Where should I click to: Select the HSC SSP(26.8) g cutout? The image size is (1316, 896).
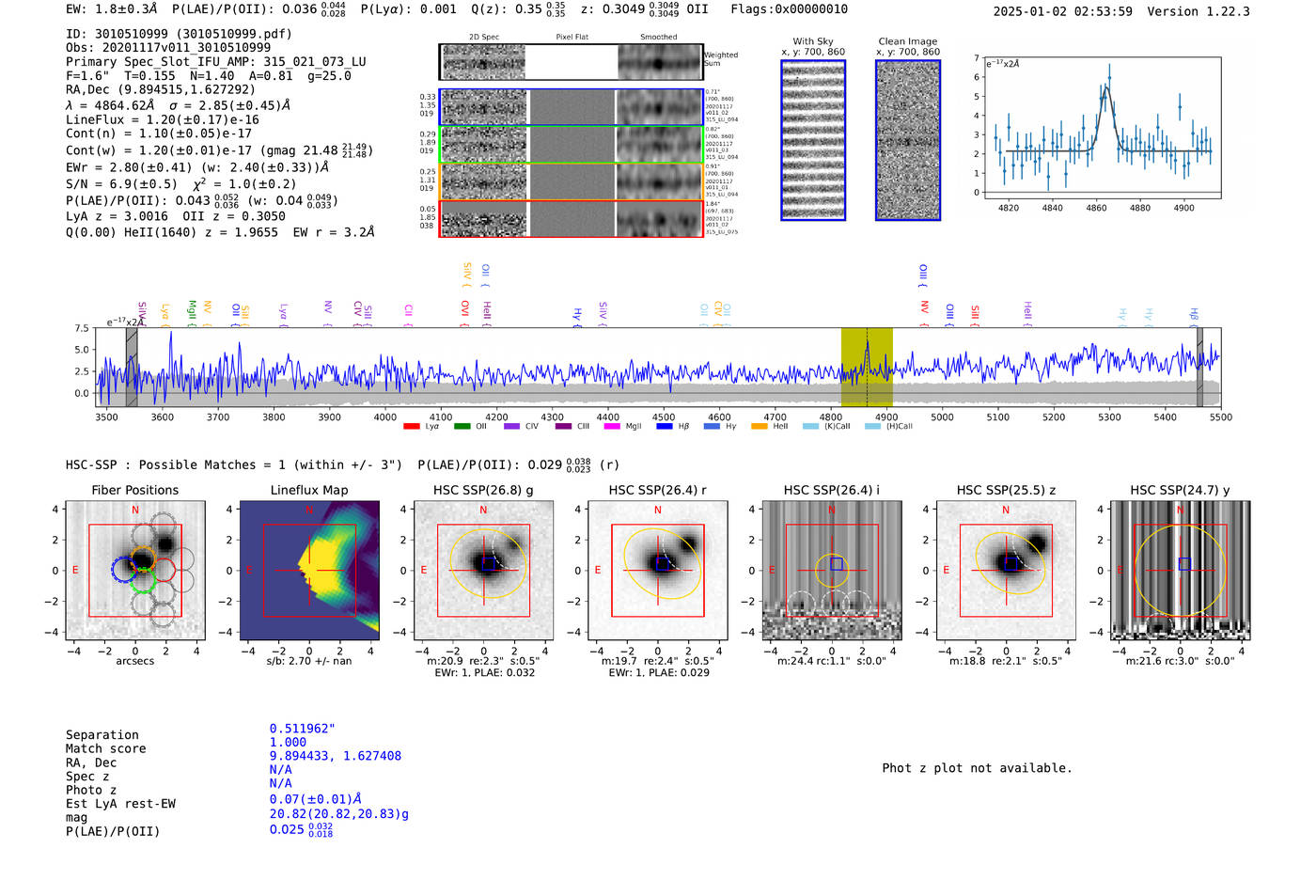tap(483, 570)
